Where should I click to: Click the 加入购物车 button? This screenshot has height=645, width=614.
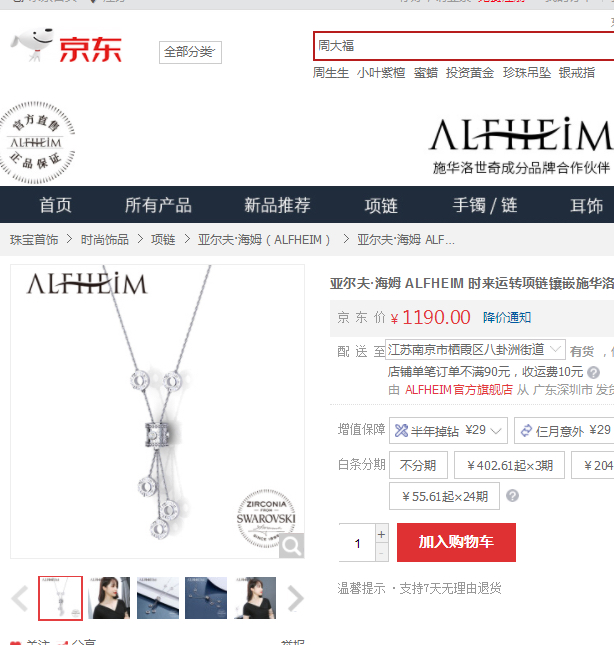click(456, 542)
